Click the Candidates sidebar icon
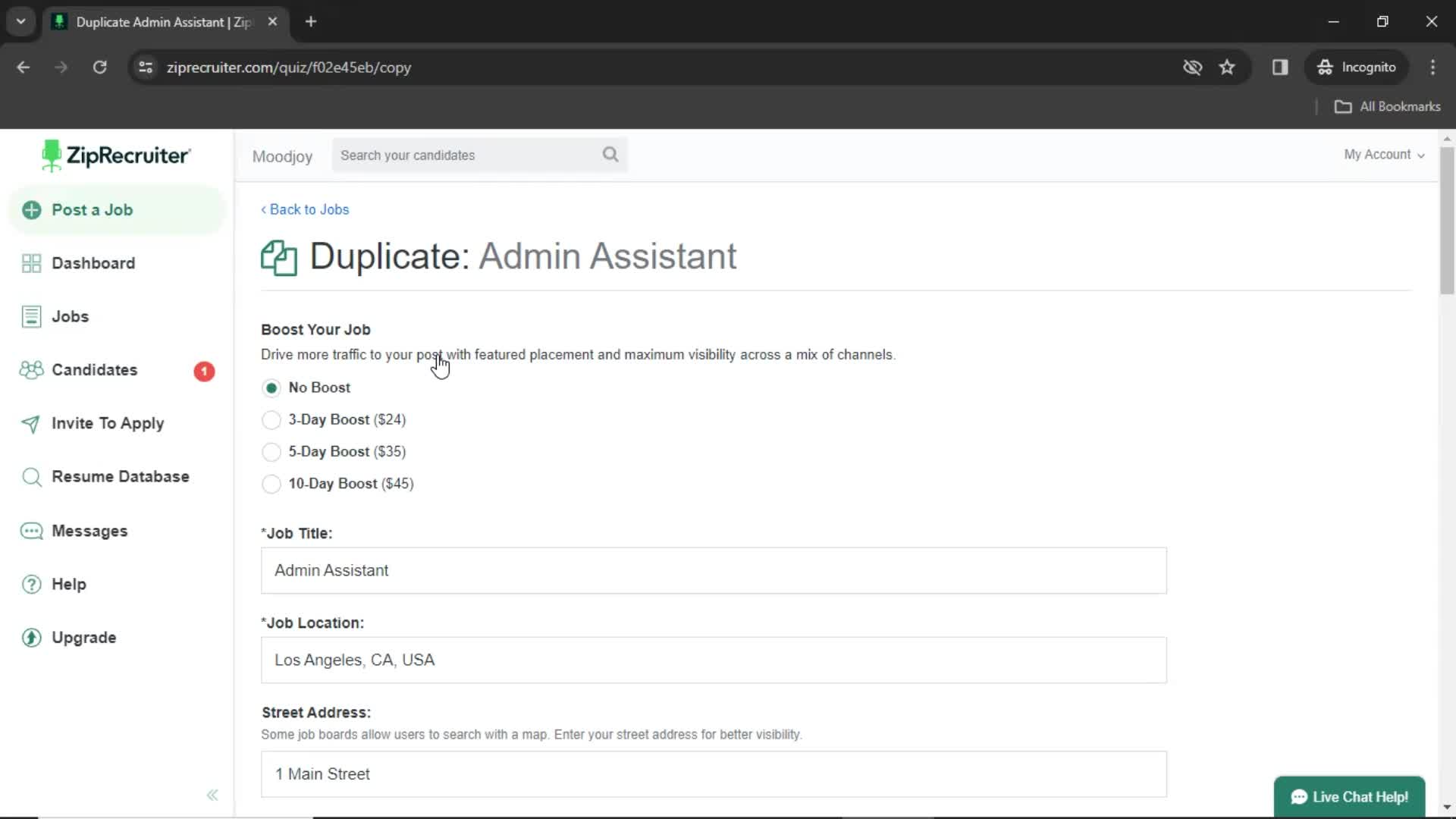This screenshot has height=819, width=1456. [x=31, y=370]
